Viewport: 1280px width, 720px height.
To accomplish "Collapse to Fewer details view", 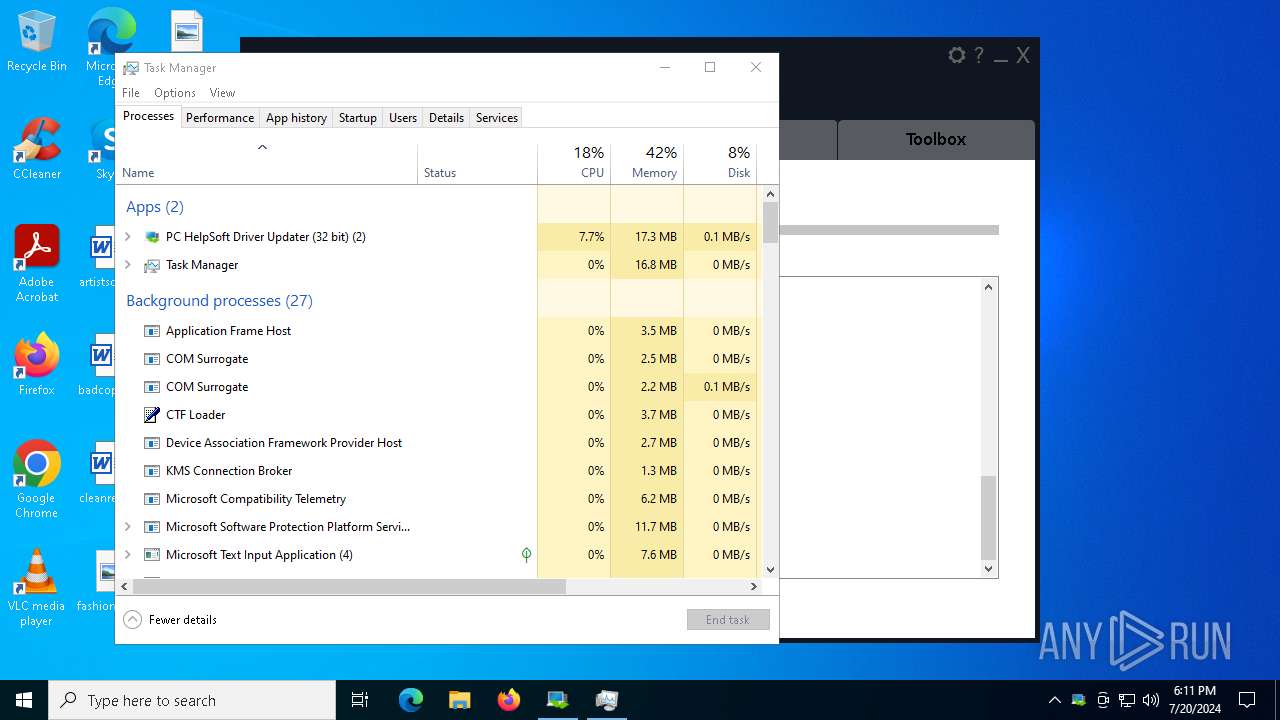I will [x=170, y=620].
